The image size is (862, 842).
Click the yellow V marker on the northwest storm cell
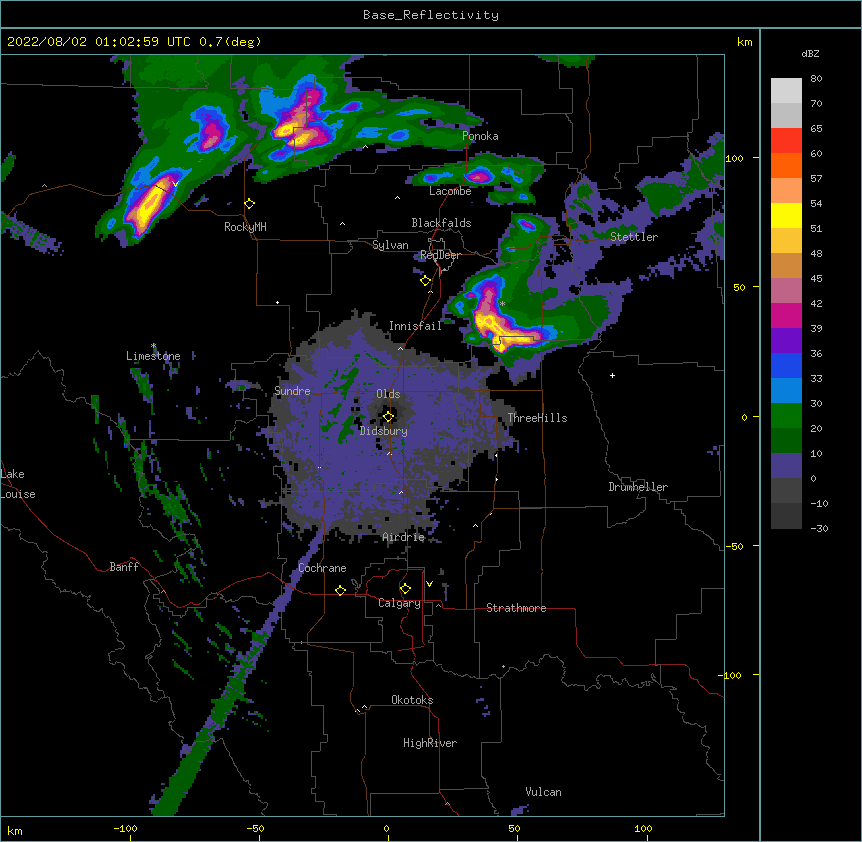coord(175,184)
